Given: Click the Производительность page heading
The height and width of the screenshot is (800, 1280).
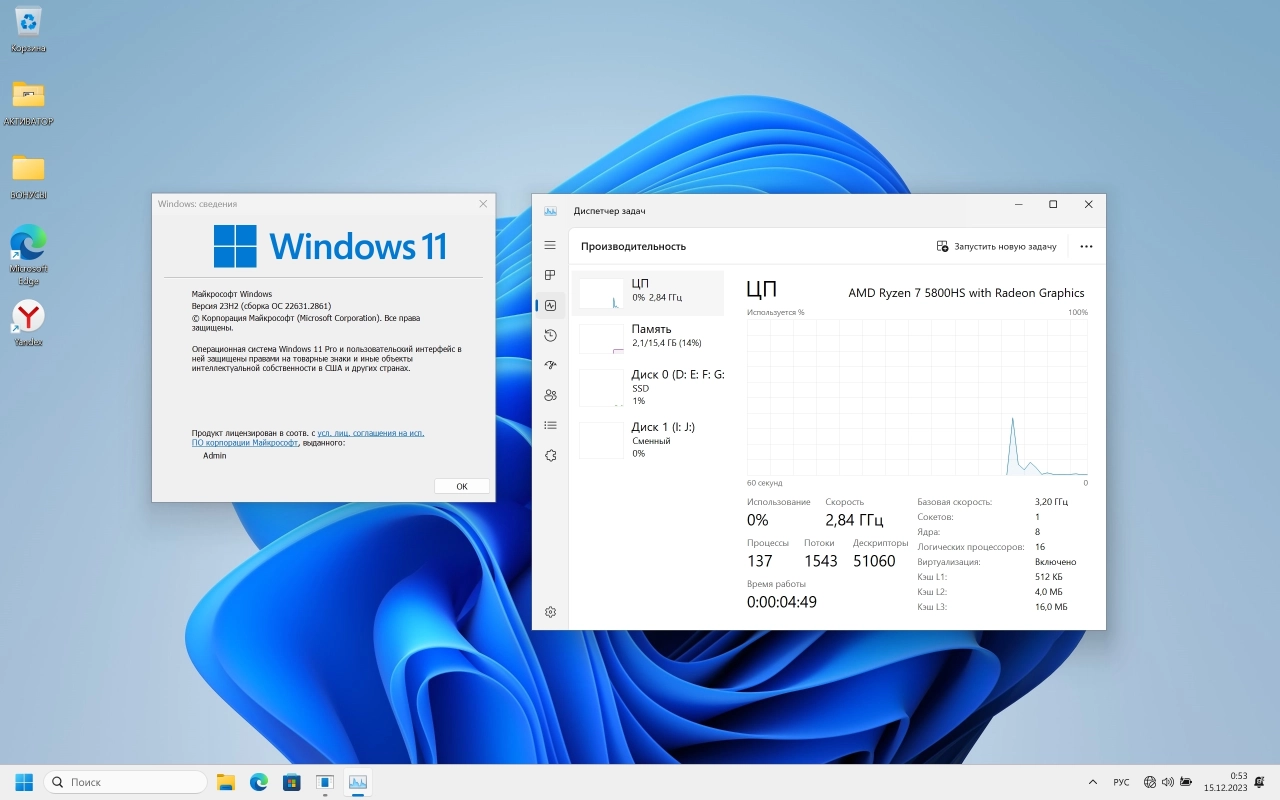Looking at the screenshot, I should 633,246.
